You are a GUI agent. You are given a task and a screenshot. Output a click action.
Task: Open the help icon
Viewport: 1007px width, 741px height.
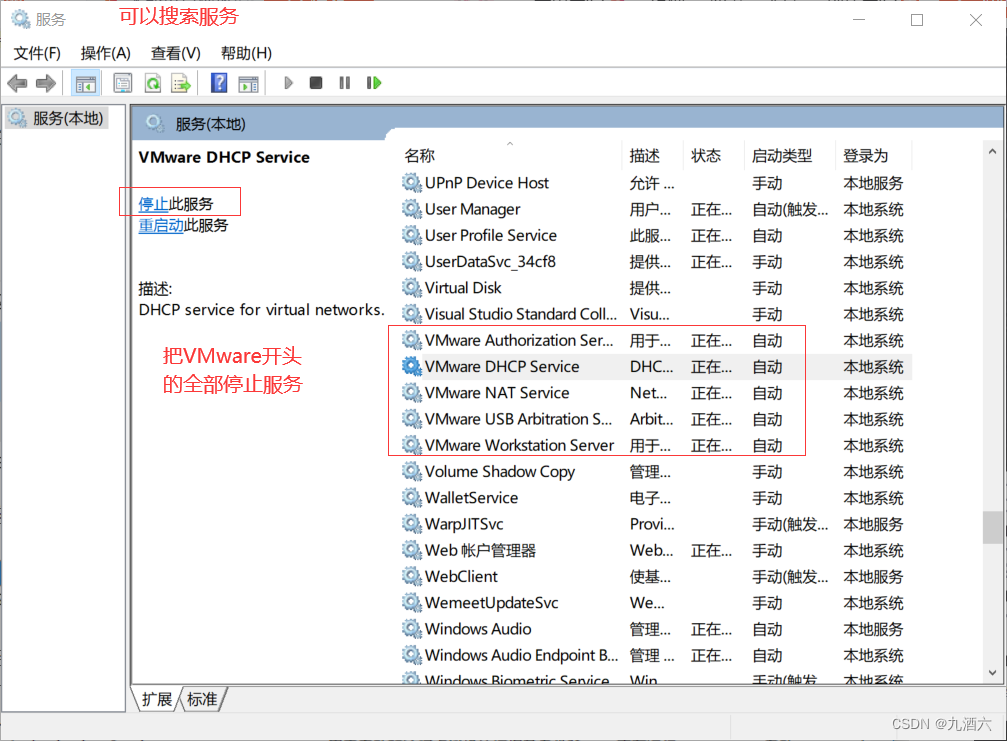pos(218,82)
